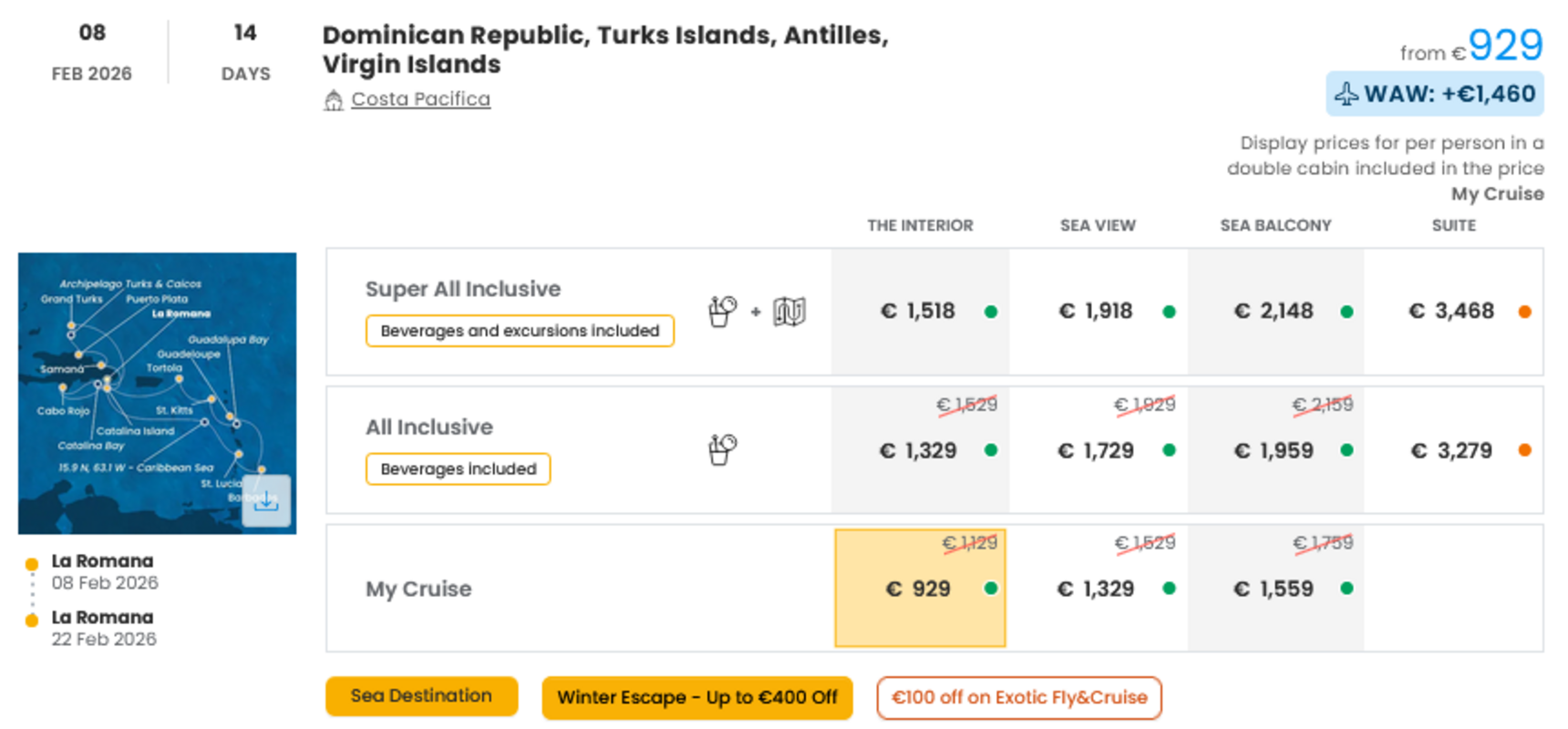The width and height of the screenshot is (1568, 729).
Task: Click Winter Escape - Up to €400 Off
Action: (x=697, y=698)
